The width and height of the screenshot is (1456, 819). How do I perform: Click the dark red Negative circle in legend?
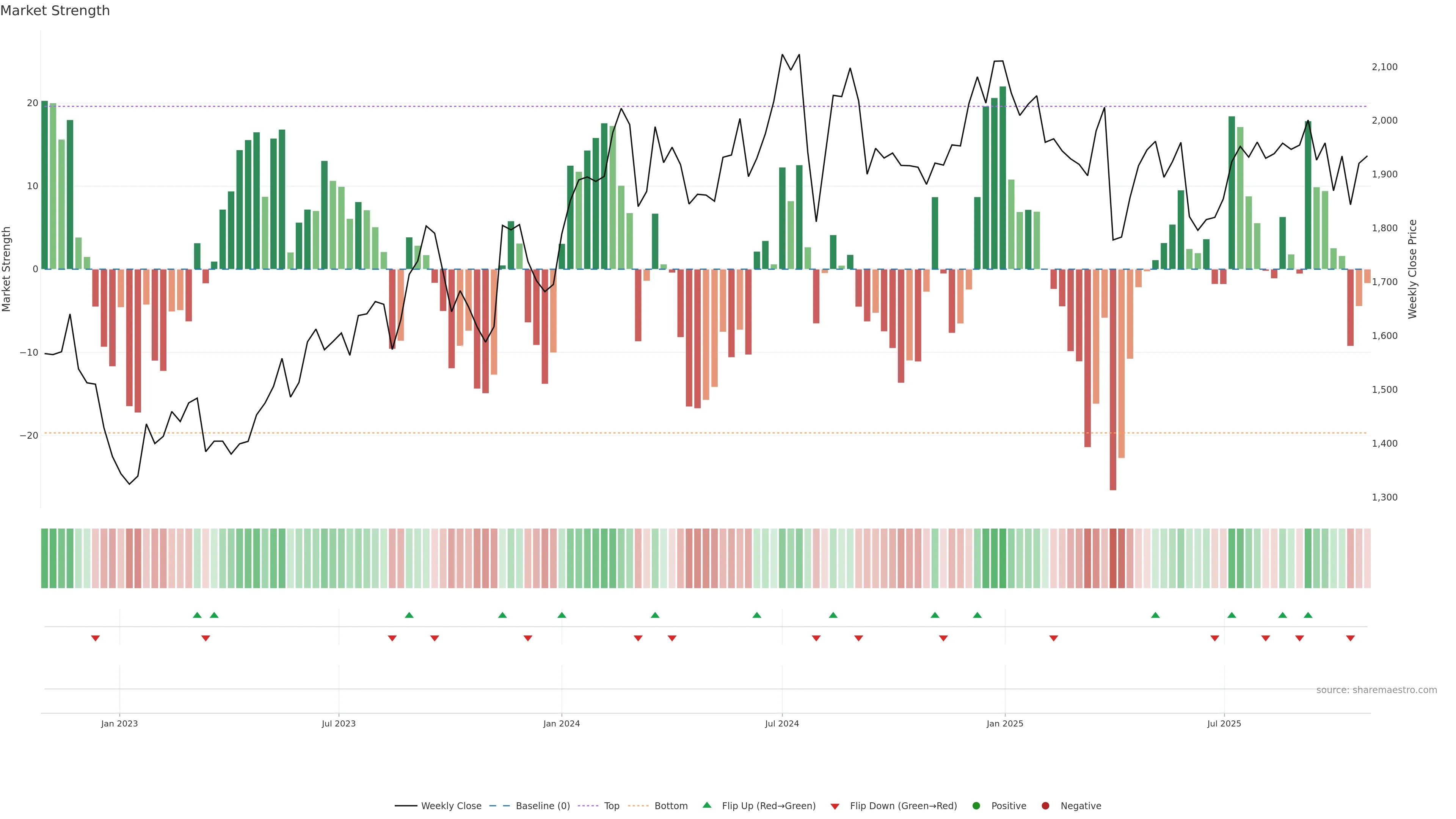tap(1045, 806)
